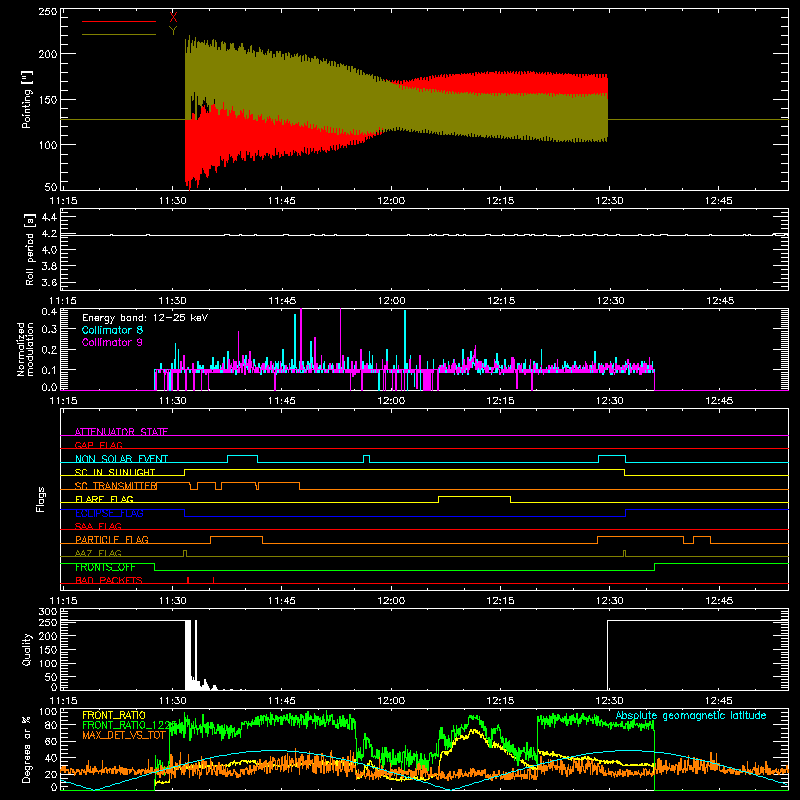Click the 300 tick on Quality axis
This screenshot has width=800, height=800.
click(47, 612)
